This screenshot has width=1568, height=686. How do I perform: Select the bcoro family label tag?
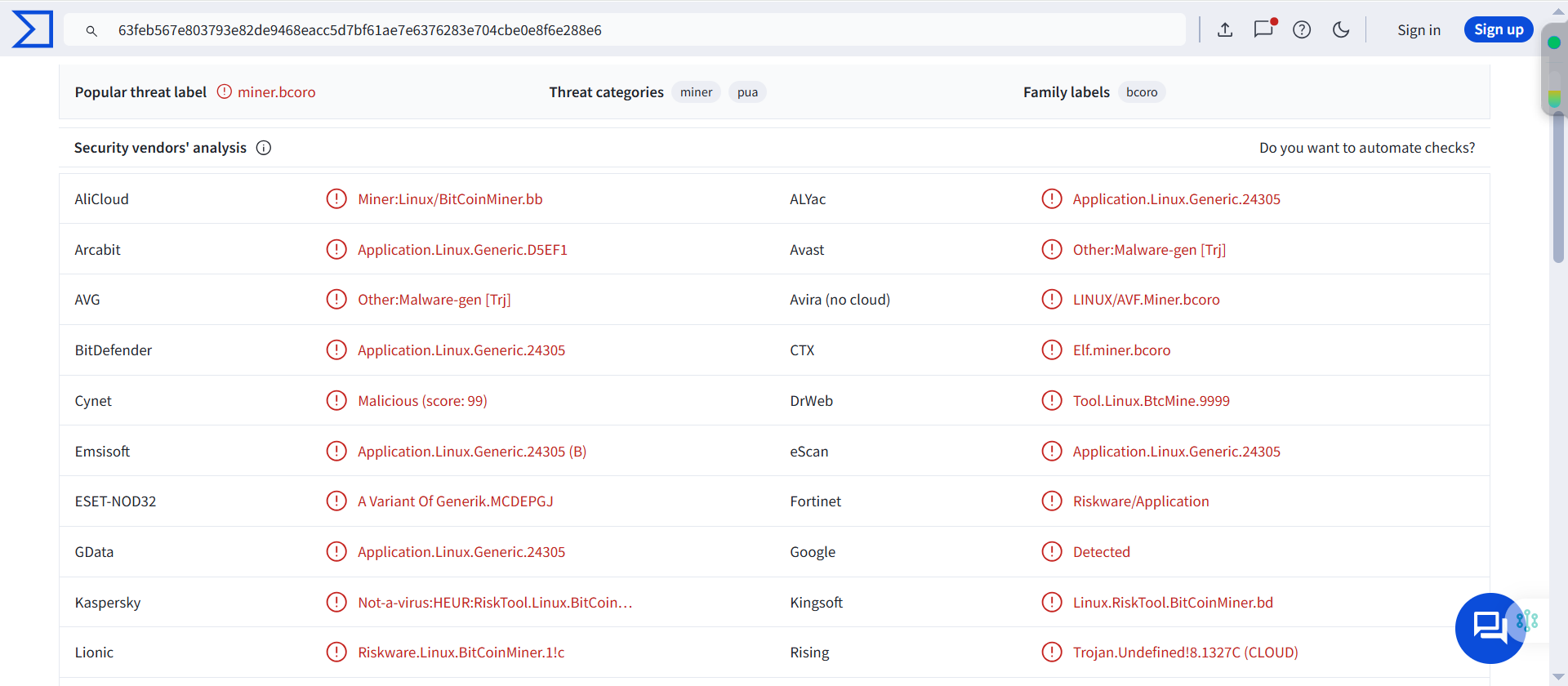pos(1142,92)
